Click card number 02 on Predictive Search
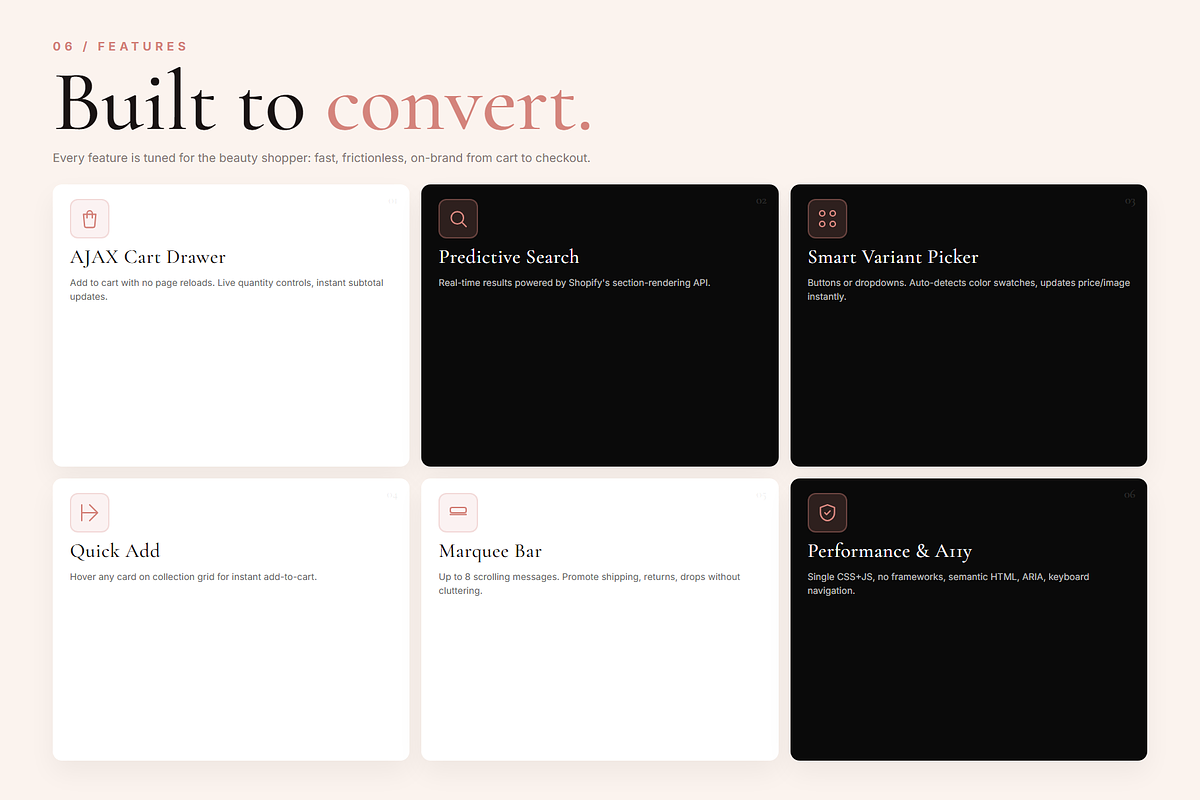Screen dimensions: 1200x800 [x=761, y=201]
